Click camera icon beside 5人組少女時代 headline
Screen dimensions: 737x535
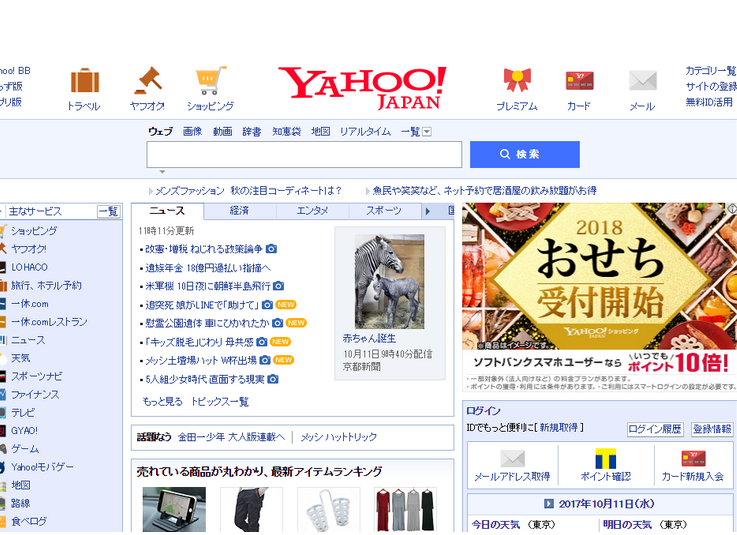click(273, 379)
